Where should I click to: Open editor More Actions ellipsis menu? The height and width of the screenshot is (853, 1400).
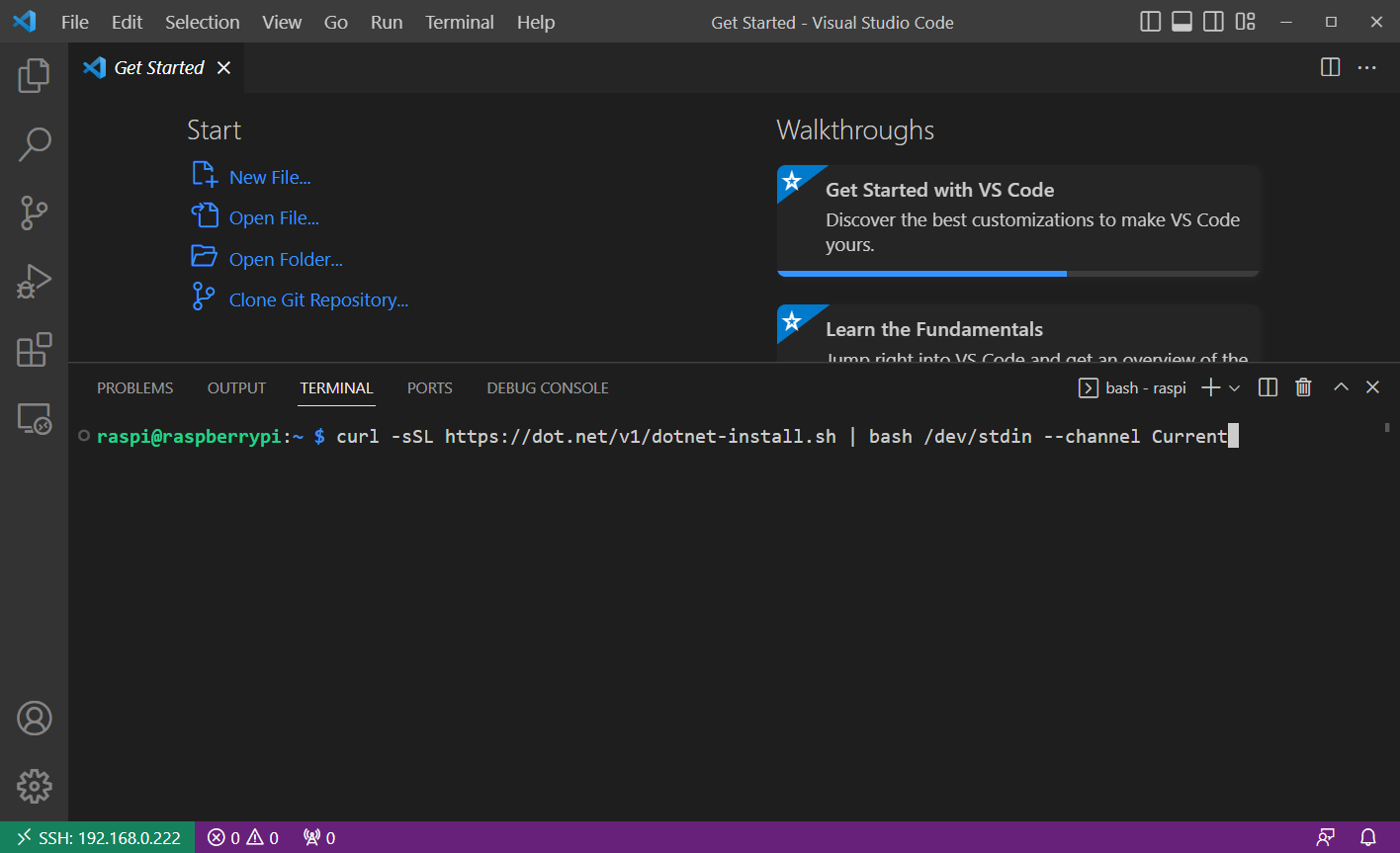pos(1366,67)
